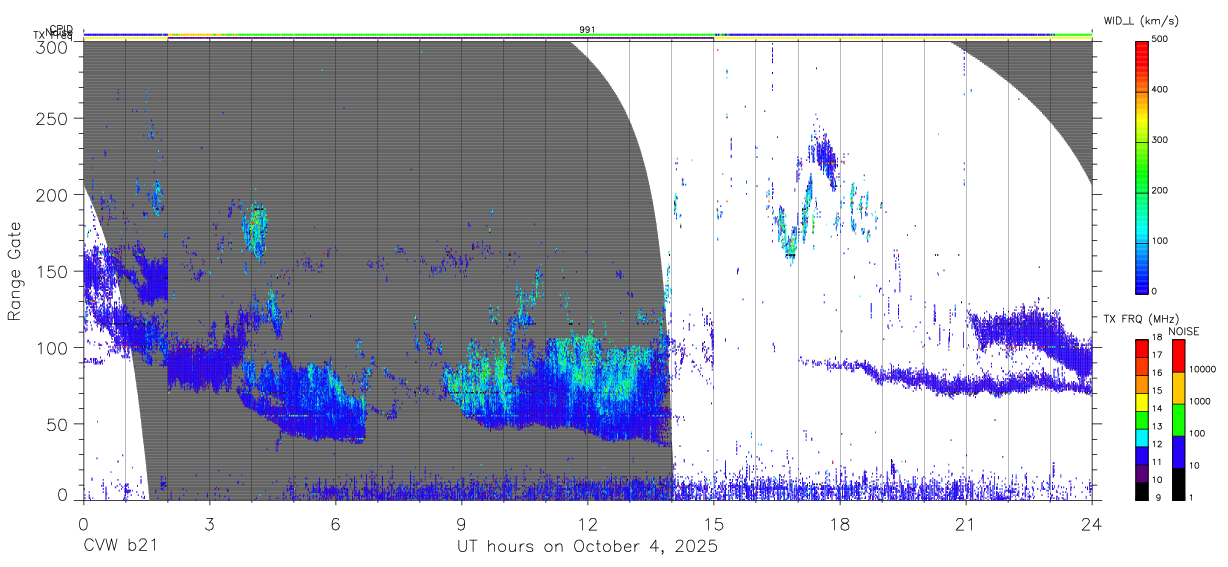Pick the yellow segment of the TX FRQ scale

pos(1142,403)
